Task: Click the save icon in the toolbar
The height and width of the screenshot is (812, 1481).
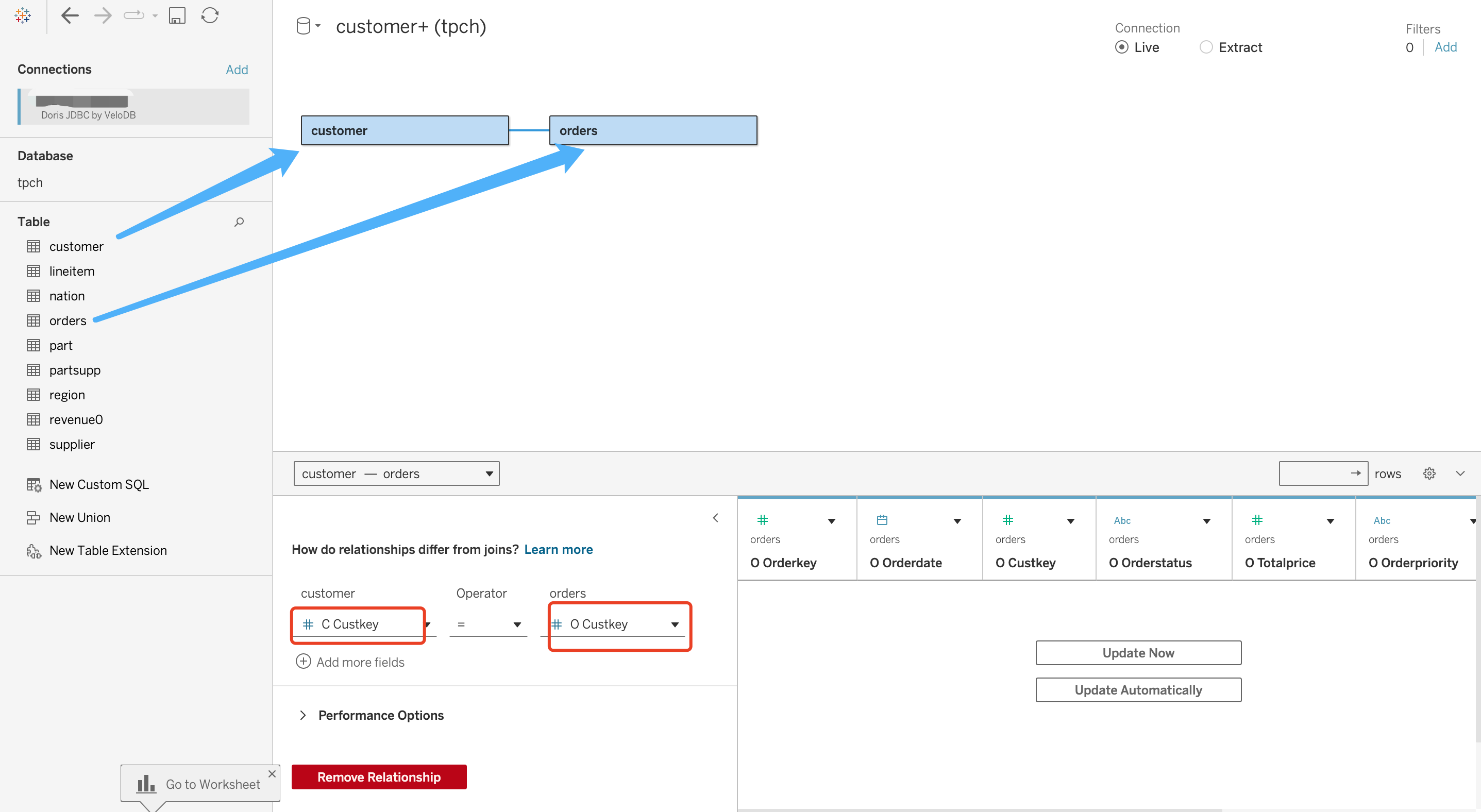Action: (177, 15)
